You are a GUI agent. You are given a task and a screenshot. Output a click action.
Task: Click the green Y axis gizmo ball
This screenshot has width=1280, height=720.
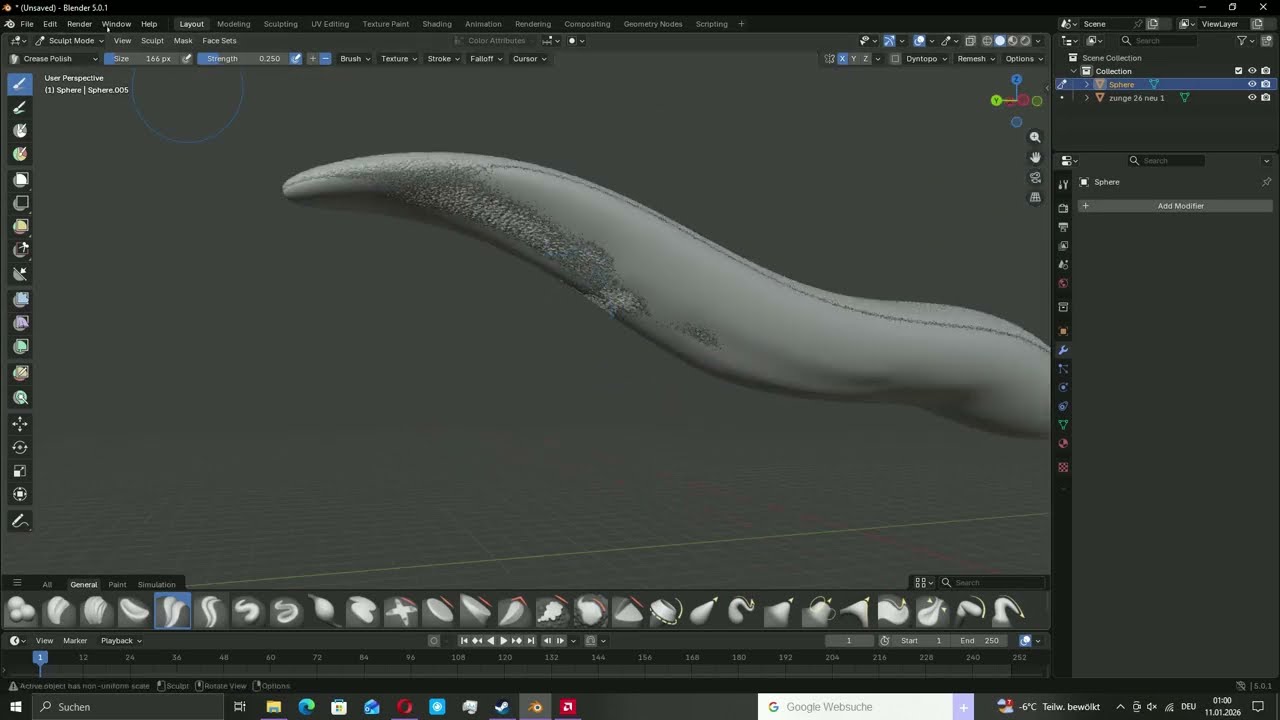click(x=996, y=101)
